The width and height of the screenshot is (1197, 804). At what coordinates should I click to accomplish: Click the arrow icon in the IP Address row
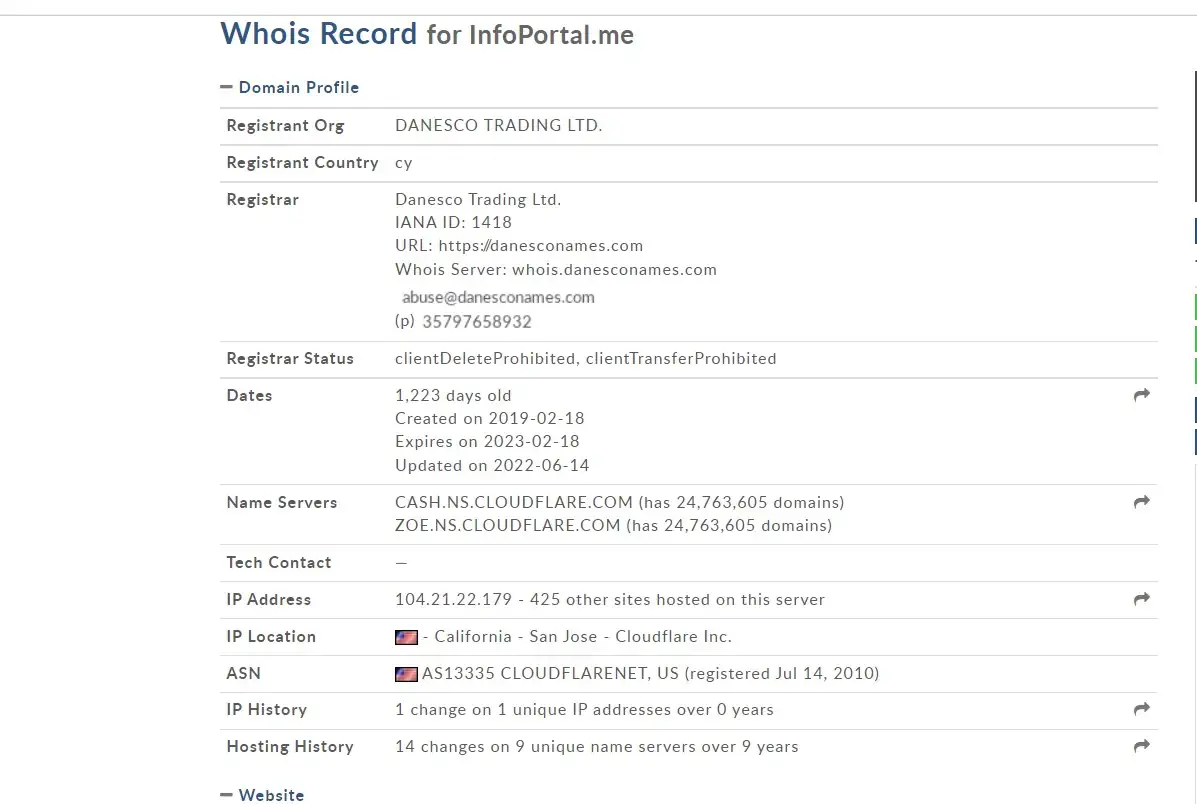1141,599
